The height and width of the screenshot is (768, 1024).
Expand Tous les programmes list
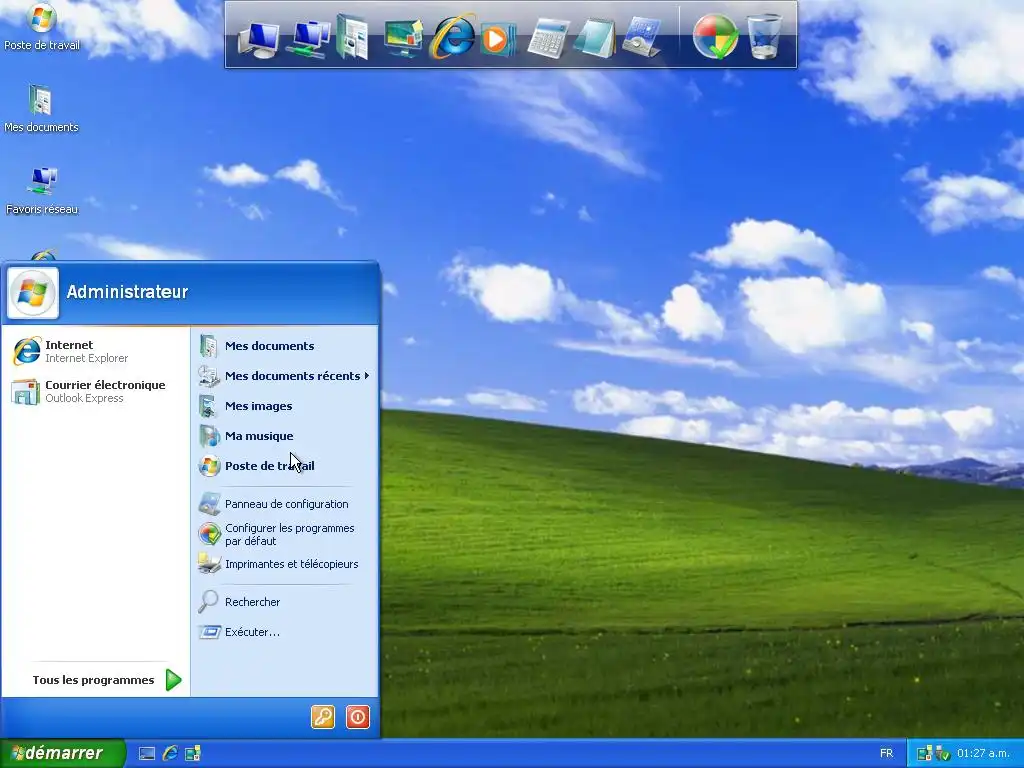(x=106, y=680)
